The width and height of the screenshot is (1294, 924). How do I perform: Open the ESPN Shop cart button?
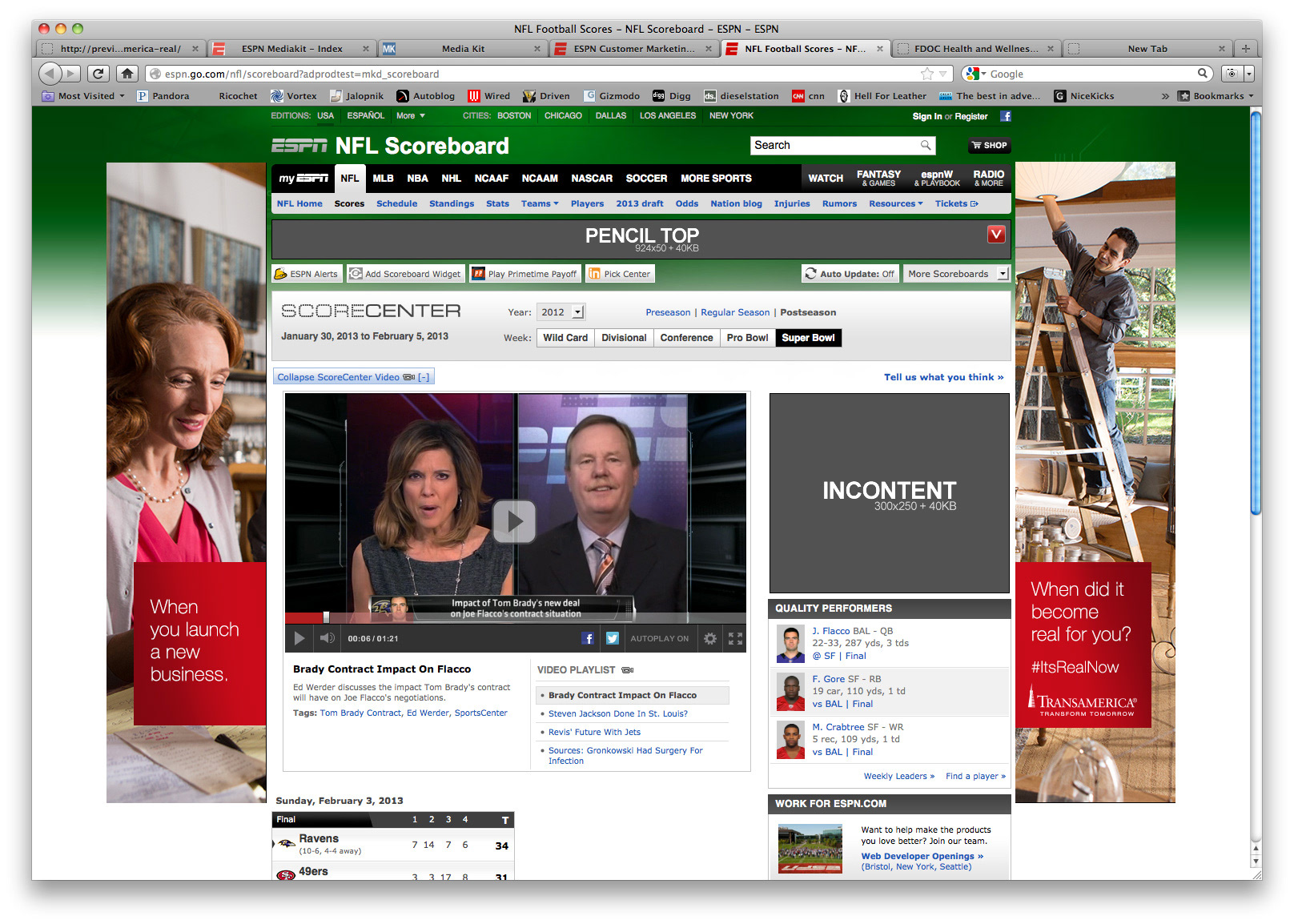point(990,145)
